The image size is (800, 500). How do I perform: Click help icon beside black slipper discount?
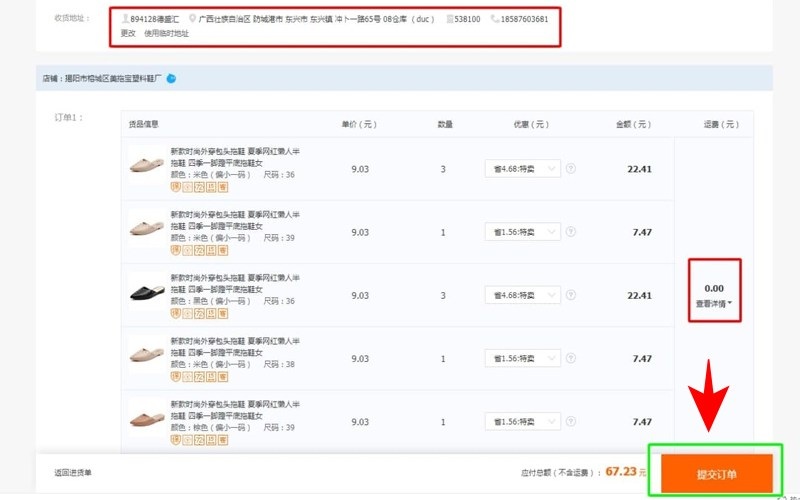571,295
